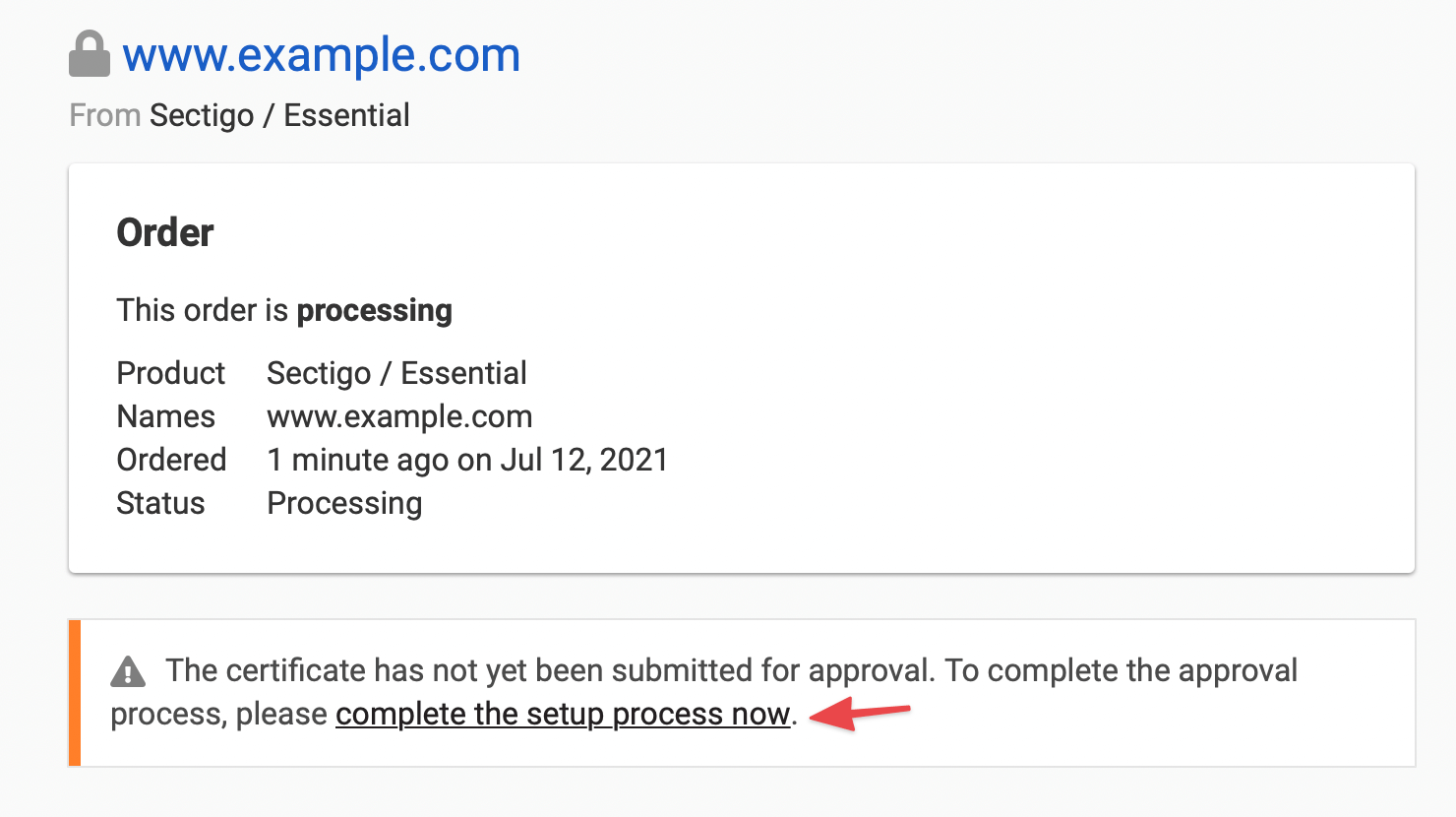
Task: Open the www.example.com link
Action: (x=320, y=56)
